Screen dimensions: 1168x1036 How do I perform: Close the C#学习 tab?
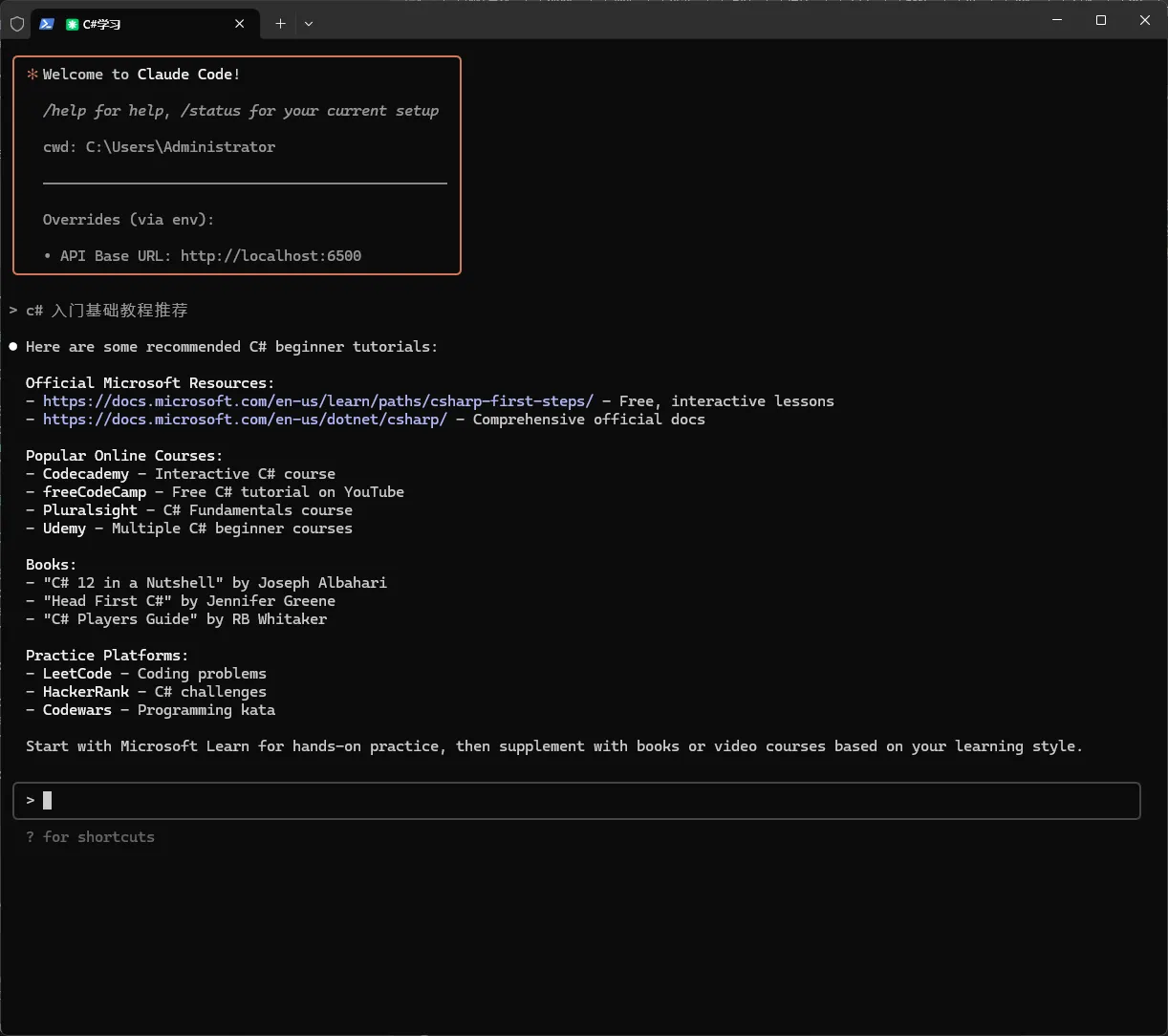(240, 24)
